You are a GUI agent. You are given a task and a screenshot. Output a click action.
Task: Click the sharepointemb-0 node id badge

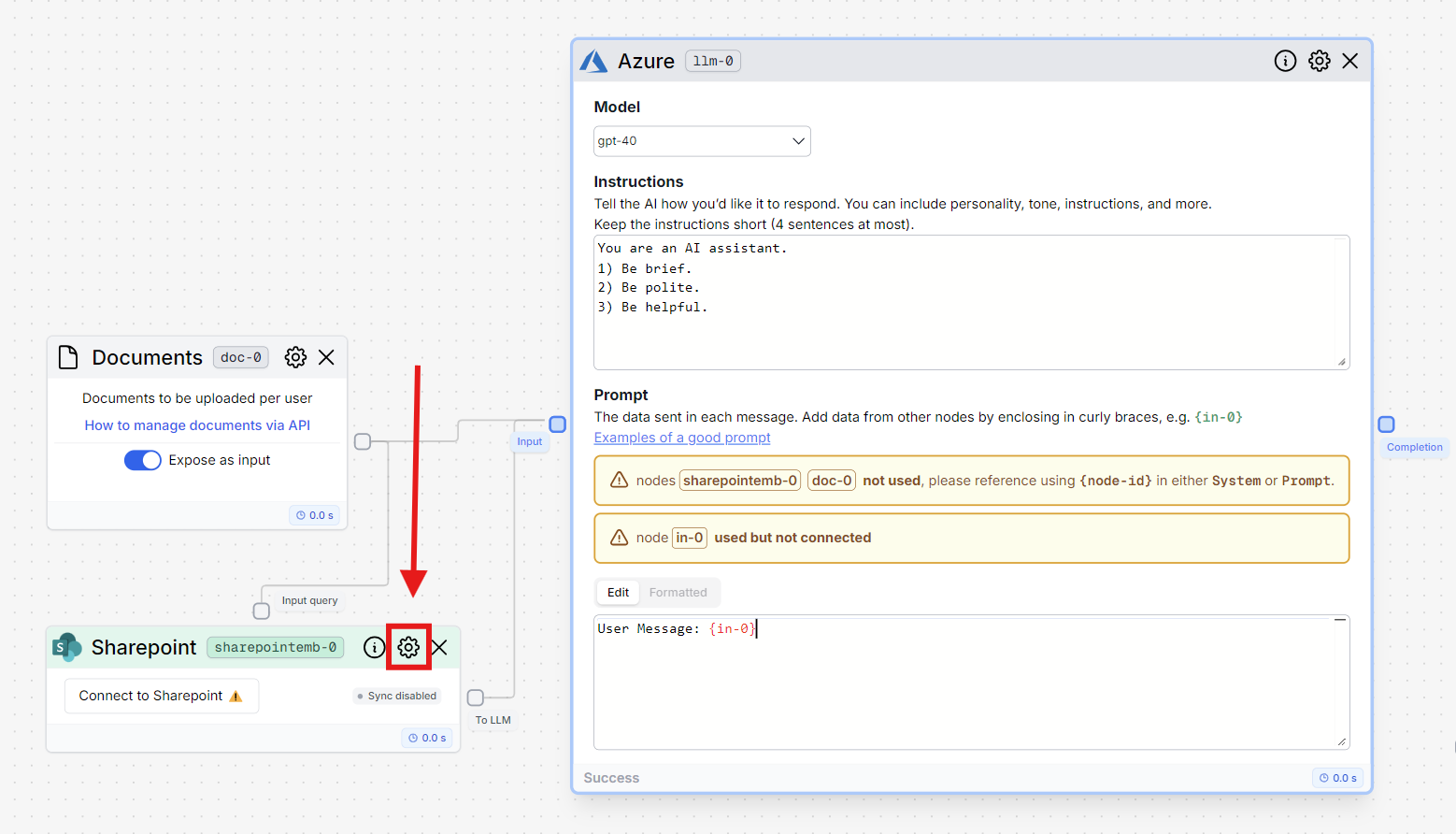click(276, 647)
